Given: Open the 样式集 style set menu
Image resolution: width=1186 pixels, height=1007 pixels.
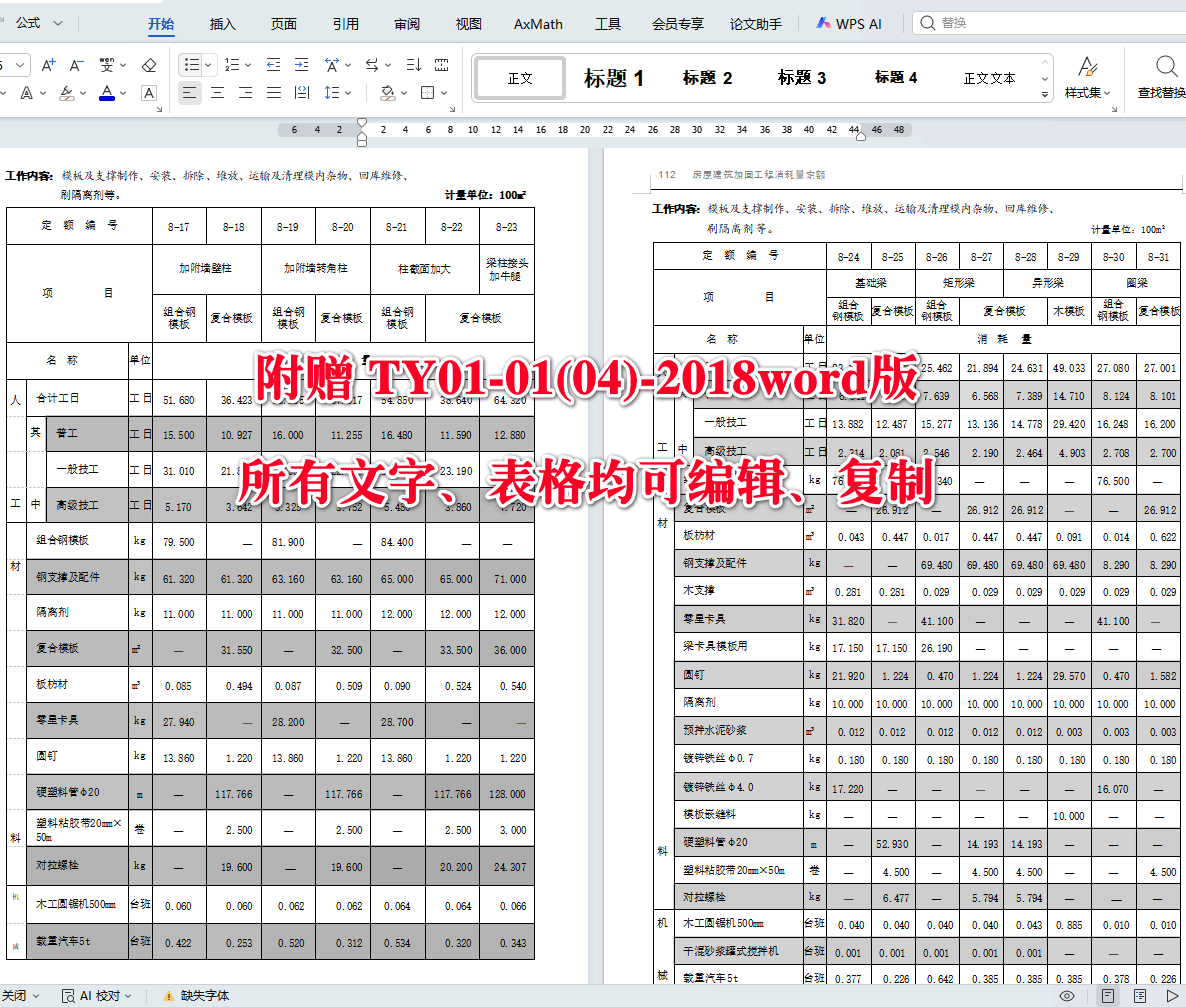Looking at the screenshot, I should [1088, 78].
